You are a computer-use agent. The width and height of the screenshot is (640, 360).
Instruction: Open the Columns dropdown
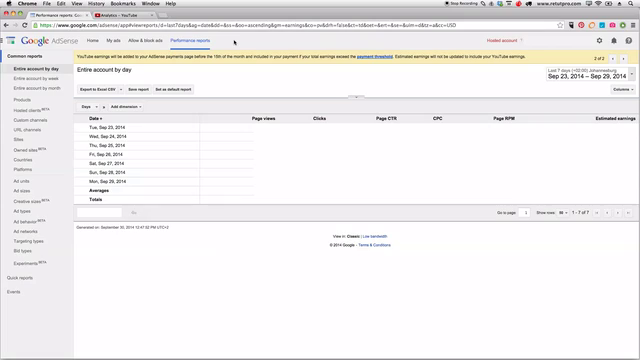(x=623, y=89)
